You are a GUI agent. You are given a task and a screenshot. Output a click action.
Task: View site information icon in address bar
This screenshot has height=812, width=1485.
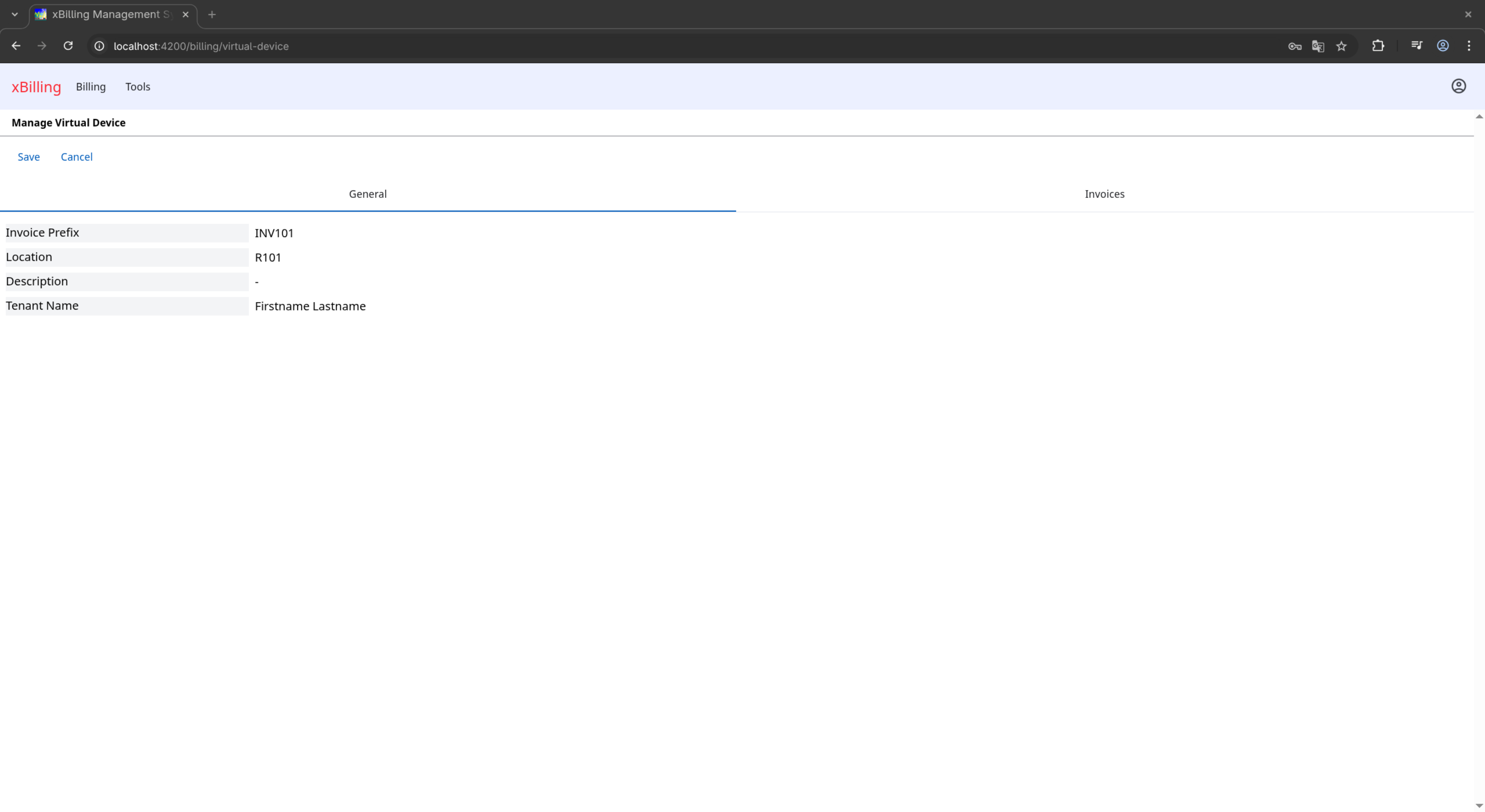[x=99, y=46]
